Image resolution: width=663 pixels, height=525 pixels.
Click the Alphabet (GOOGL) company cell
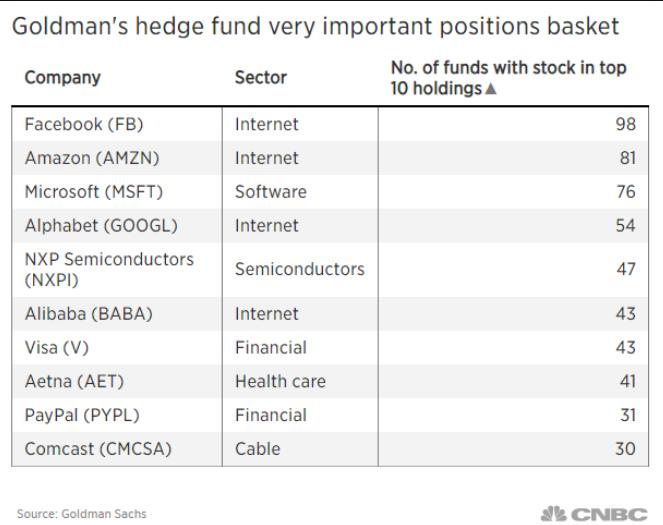117,226
